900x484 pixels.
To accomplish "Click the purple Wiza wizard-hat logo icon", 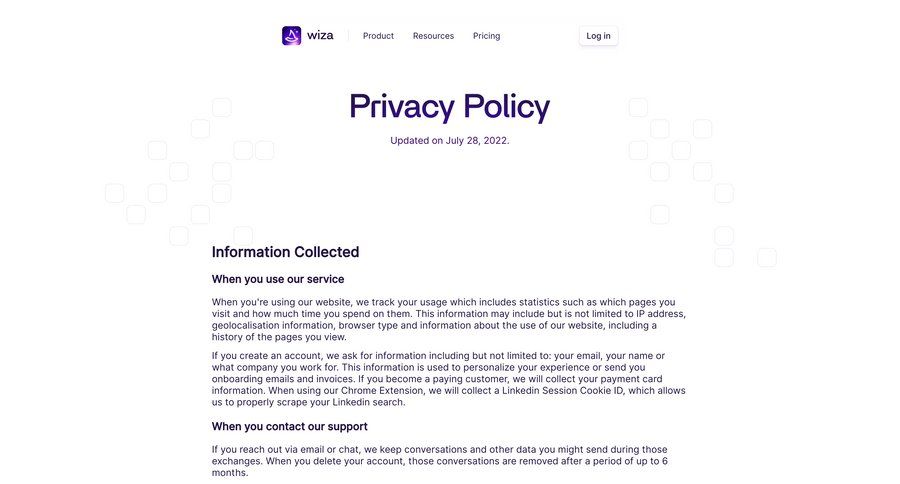I will click(x=291, y=36).
